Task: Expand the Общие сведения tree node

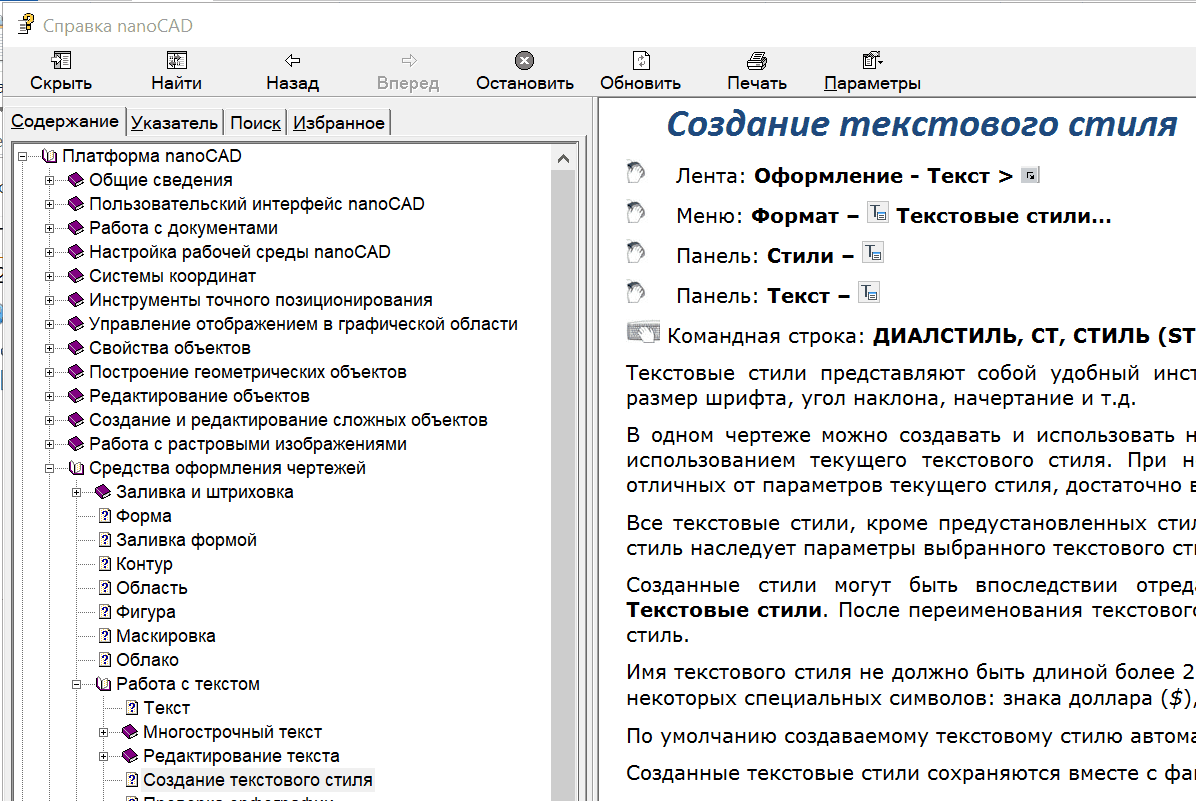Action: coord(49,180)
